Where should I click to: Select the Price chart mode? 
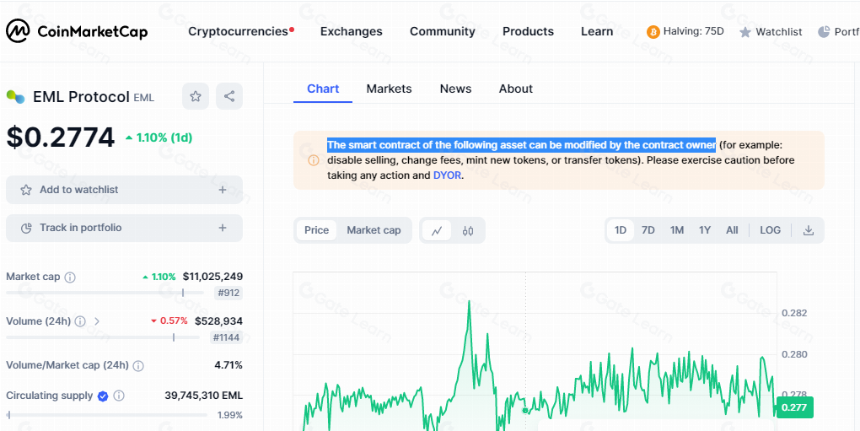316,230
